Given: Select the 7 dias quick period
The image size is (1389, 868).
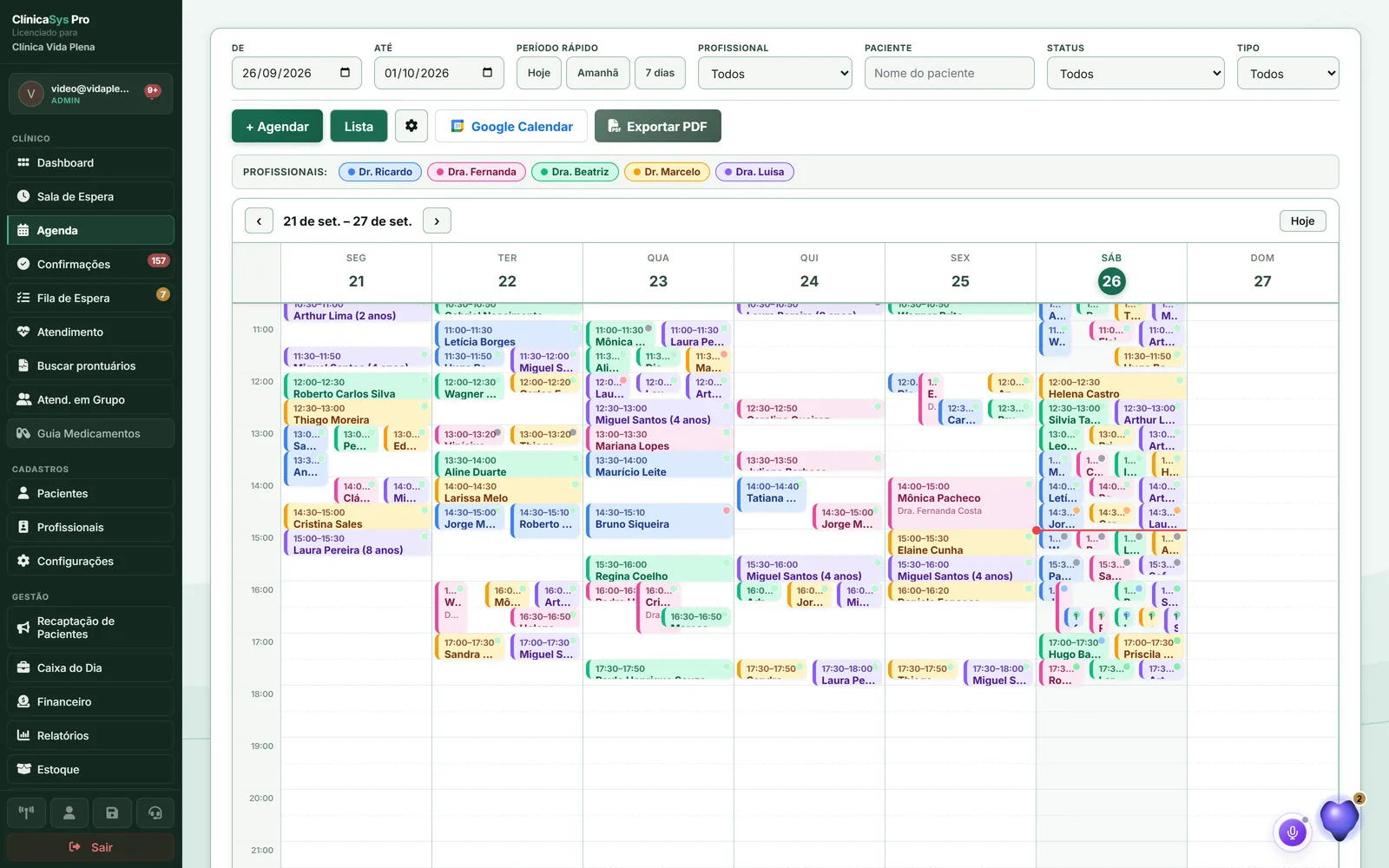Looking at the screenshot, I should 660,73.
